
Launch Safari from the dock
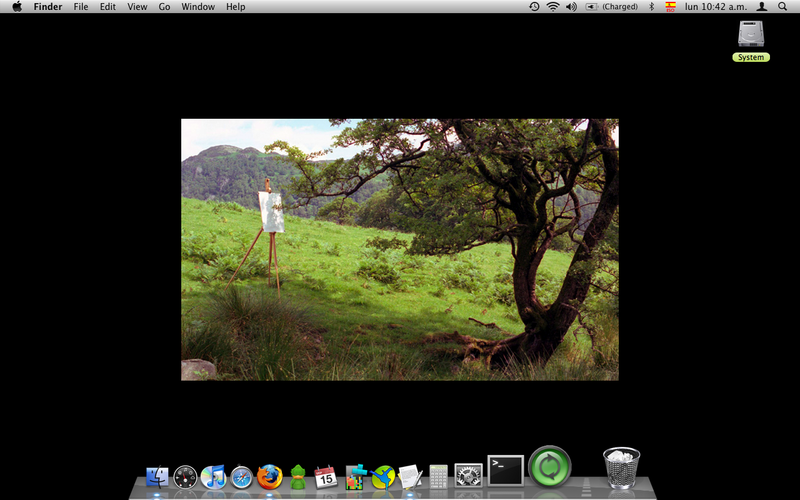coord(241,478)
